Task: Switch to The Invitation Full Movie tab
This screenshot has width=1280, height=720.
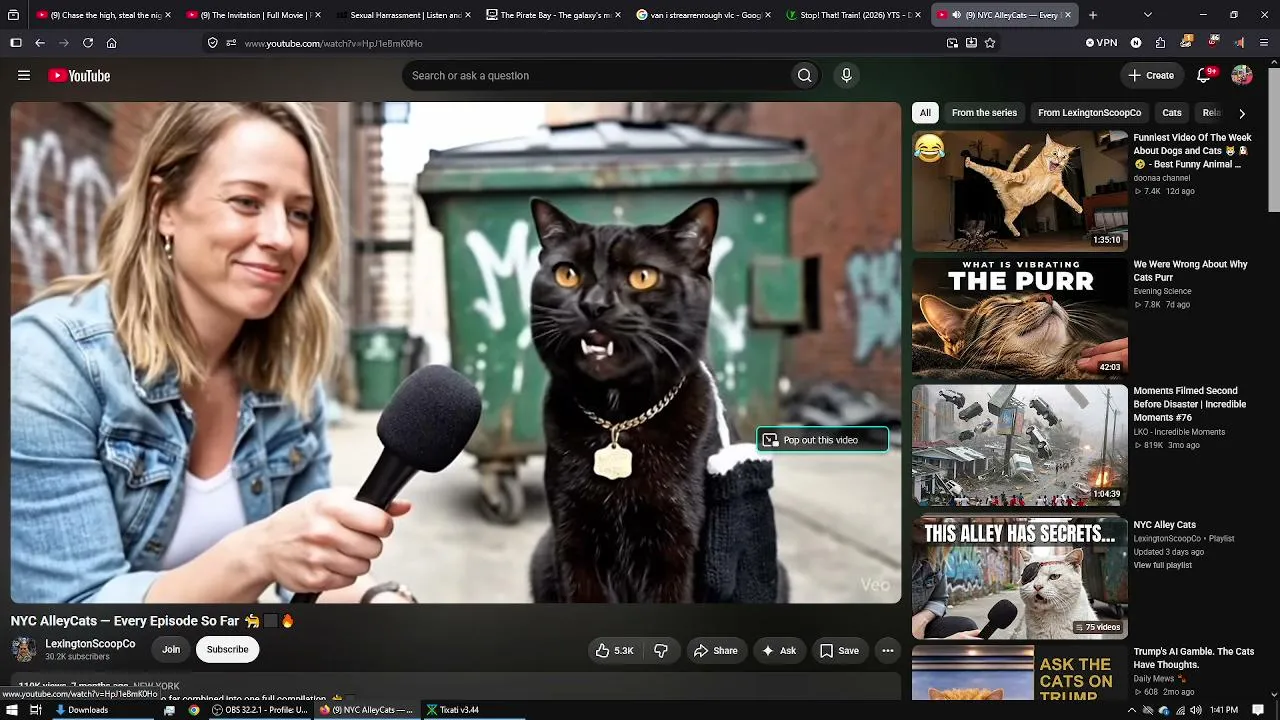Action: (253, 15)
